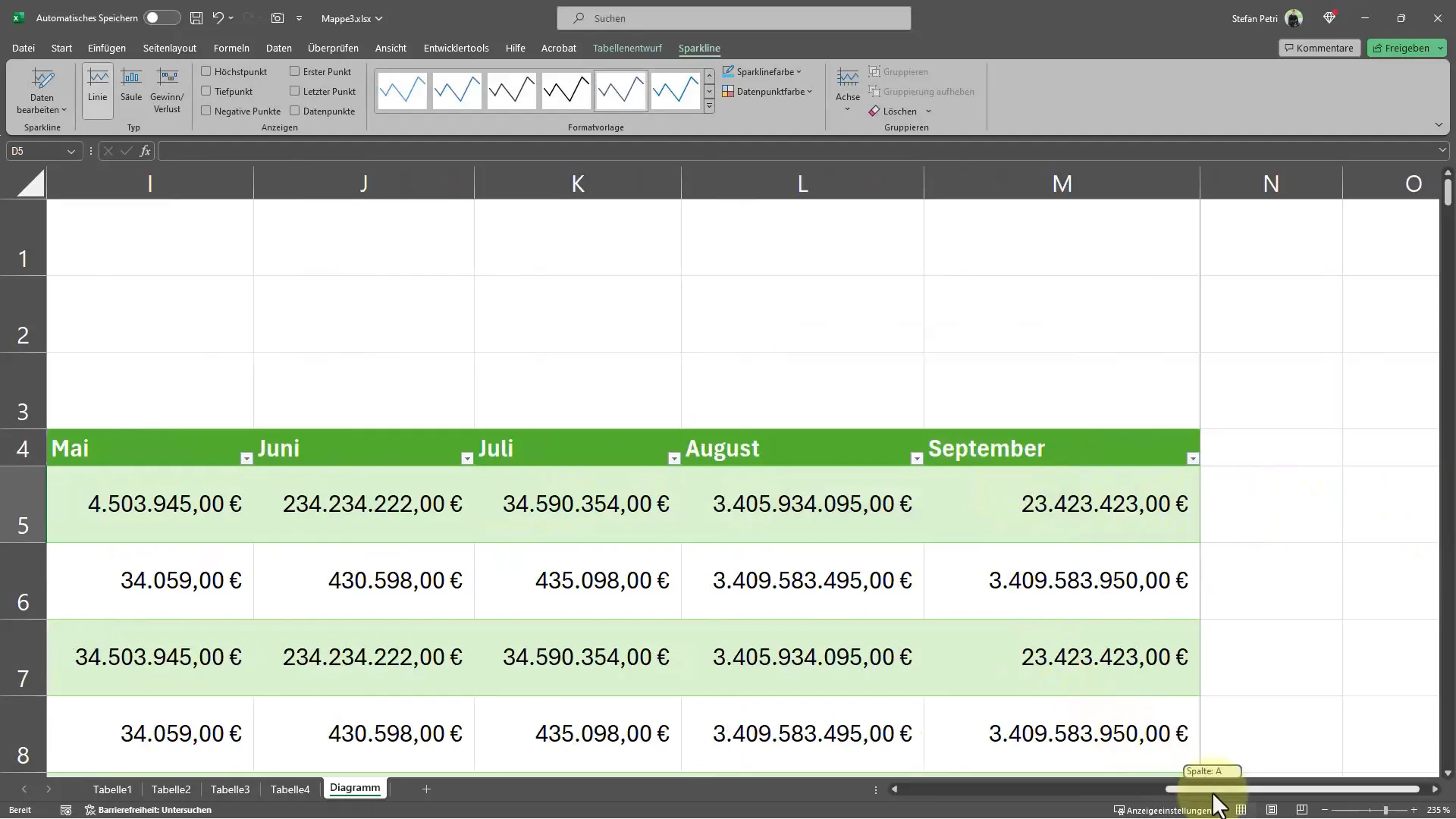The height and width of the screenshot is (819, 1456).
Task: Open Anzeigeeinstellungen in status bar
Action: [x=1163, y=810]
